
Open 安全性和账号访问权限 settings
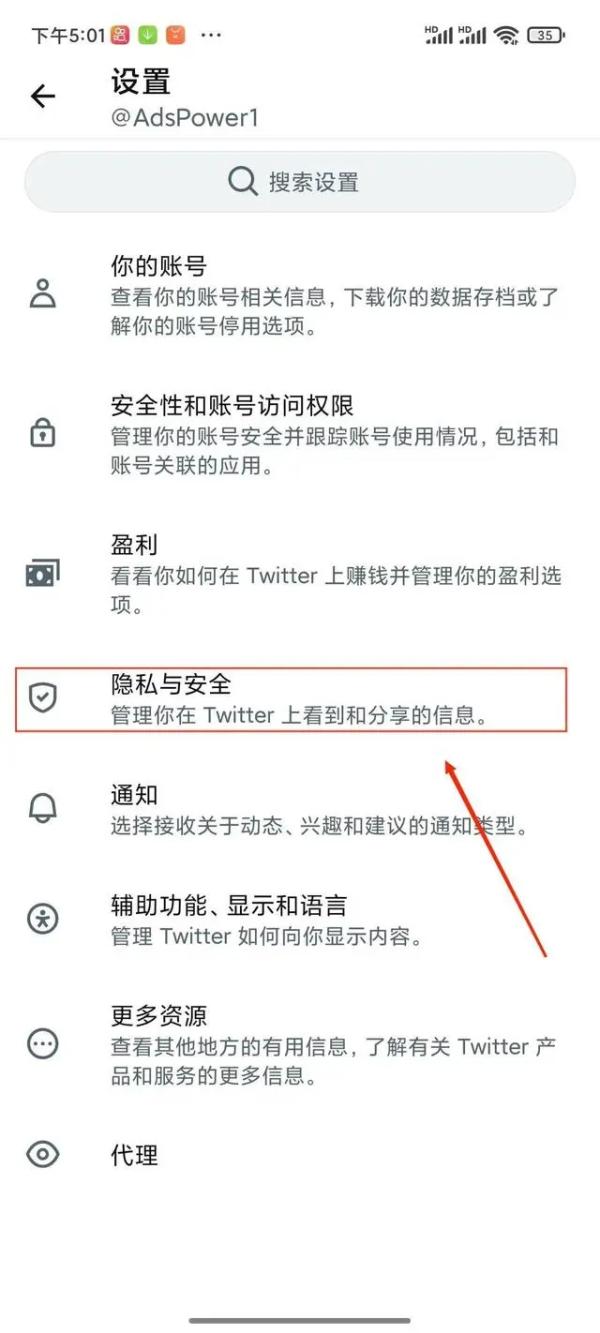pyautogui.click(x=300, y=434)
